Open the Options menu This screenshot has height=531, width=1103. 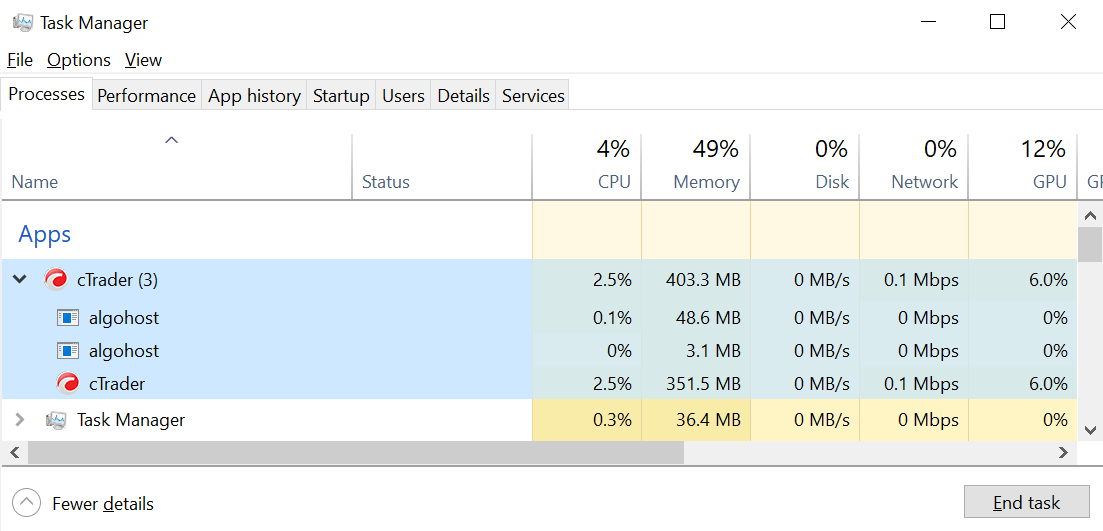[79, 60]
